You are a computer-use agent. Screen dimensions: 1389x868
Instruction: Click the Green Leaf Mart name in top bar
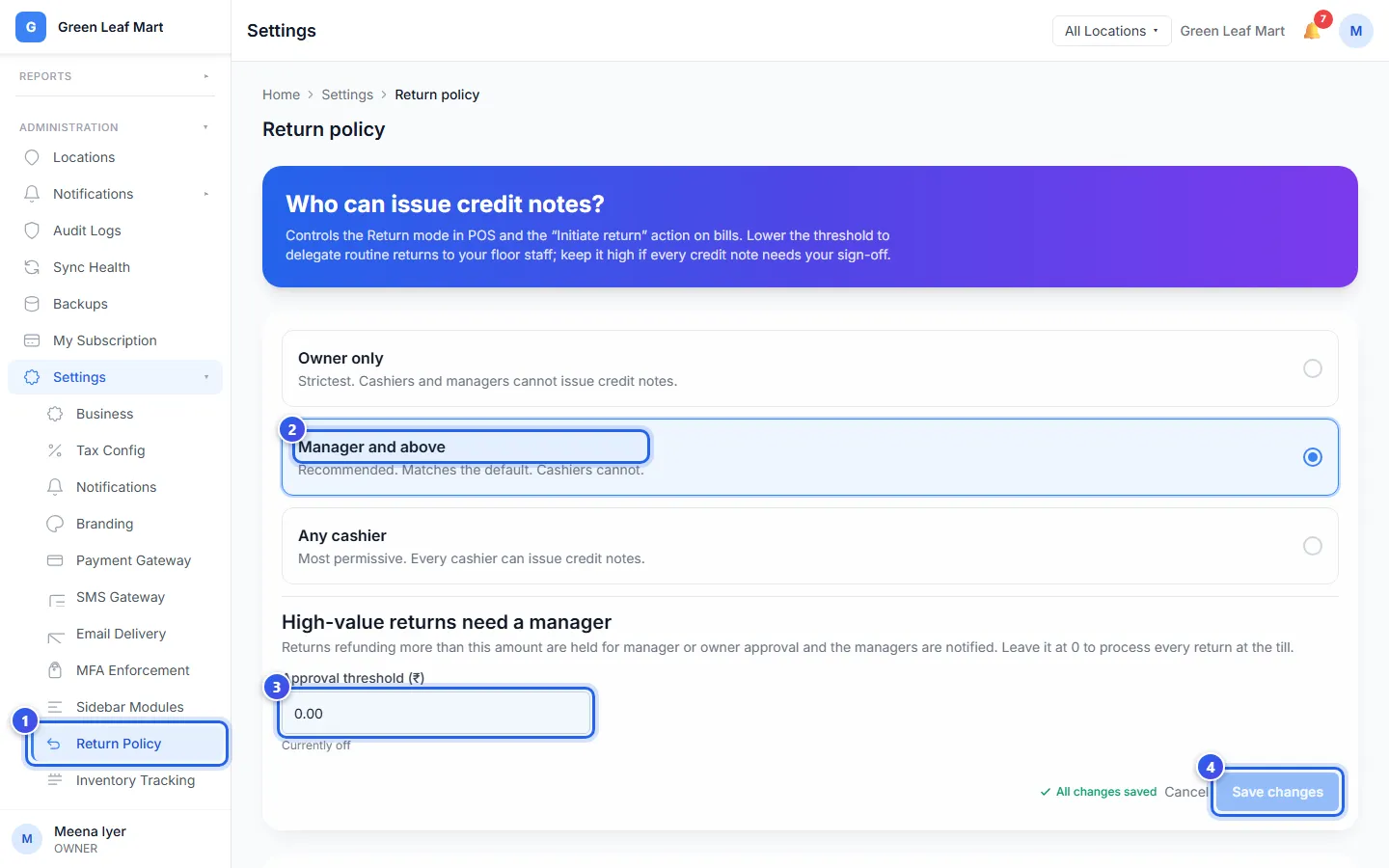pos(1233,31)
